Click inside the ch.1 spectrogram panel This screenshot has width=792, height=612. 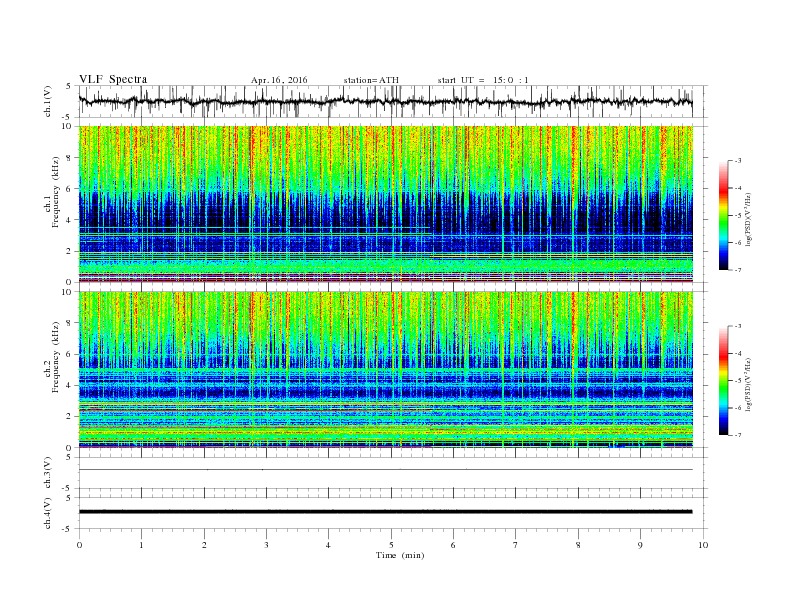(x=385, y=204)
